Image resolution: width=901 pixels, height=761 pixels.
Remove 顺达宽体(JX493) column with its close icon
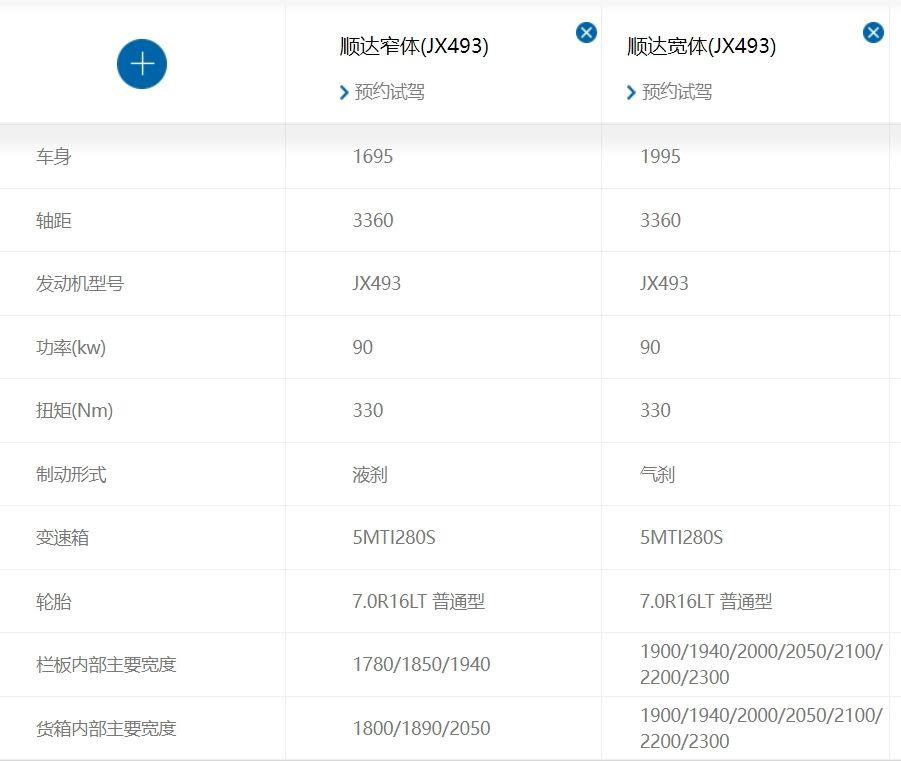pos(873,32)
